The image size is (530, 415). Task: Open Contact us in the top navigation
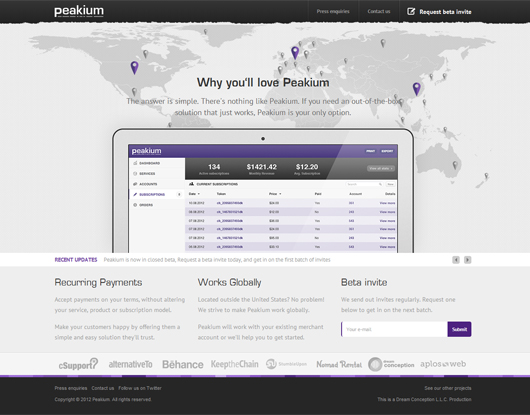click(379, 11)
